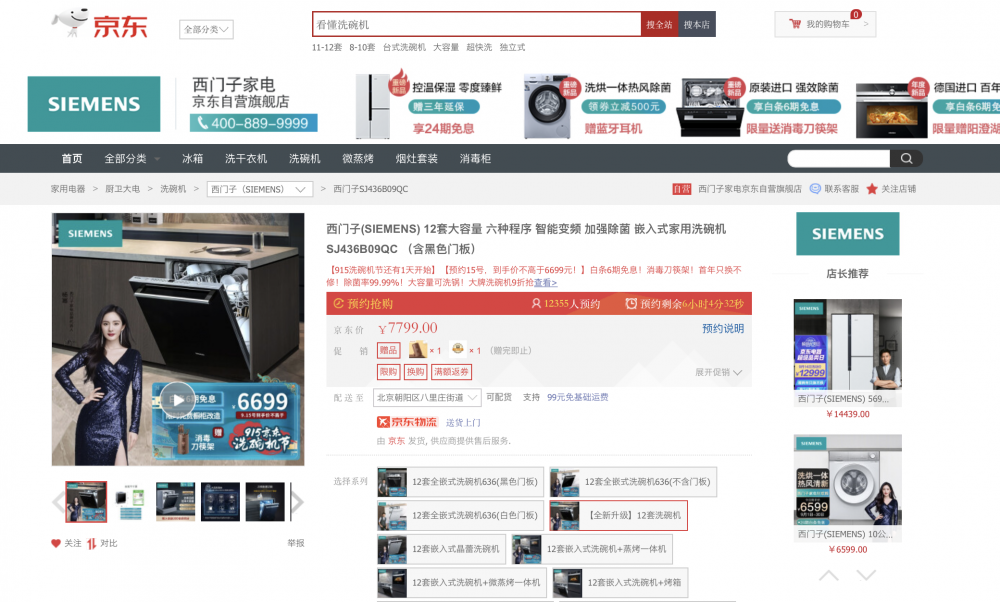Click the store nav search input box
Viewport: 1000px width, 602px height.
[839, 159]
